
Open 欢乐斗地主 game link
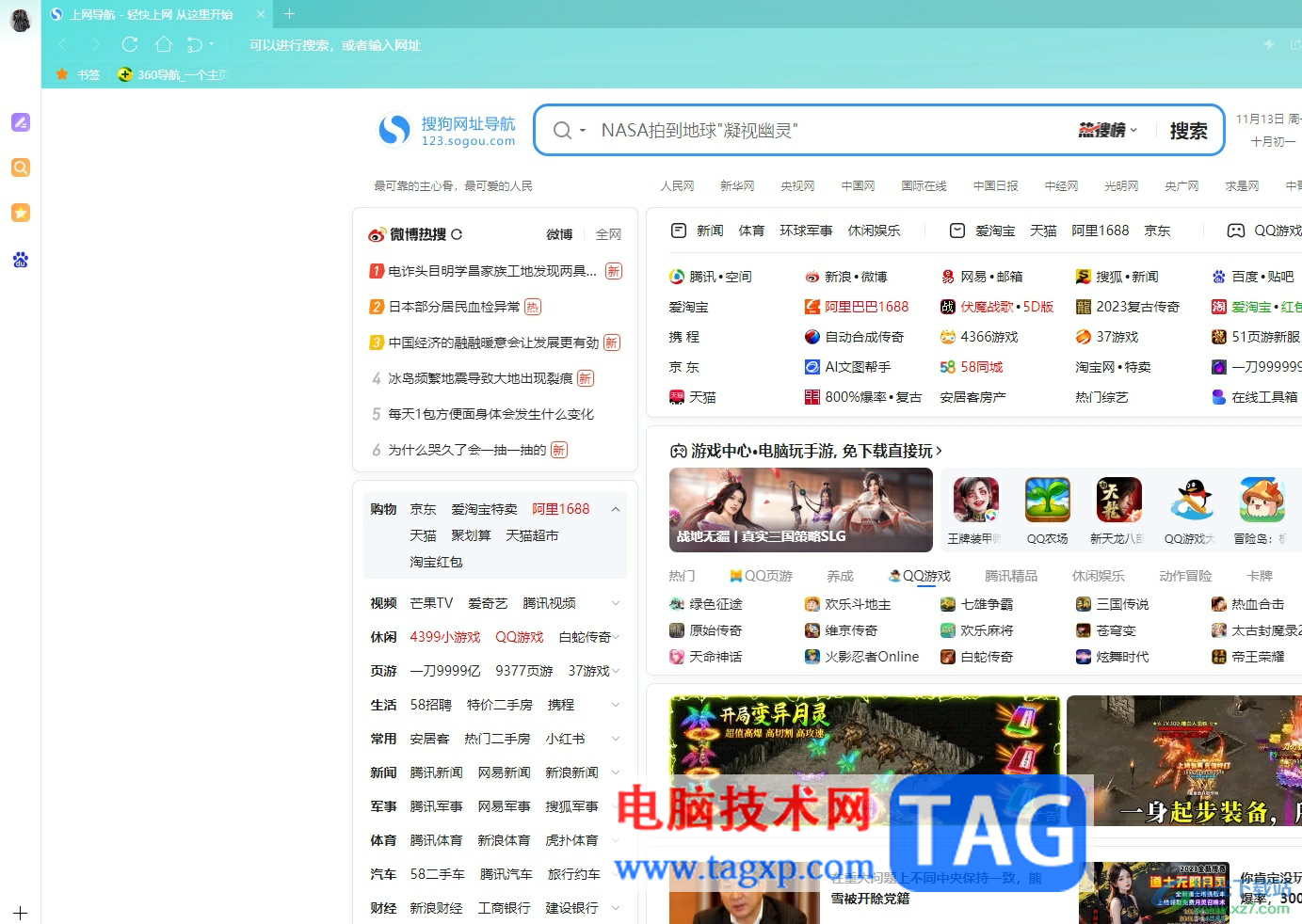(847, 604)
